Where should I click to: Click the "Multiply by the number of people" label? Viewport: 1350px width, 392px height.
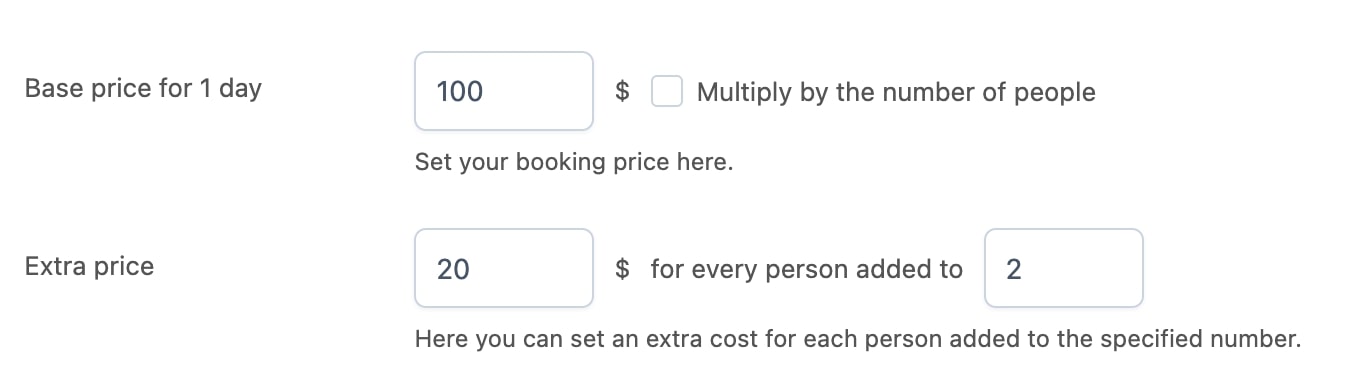tap(896, 93)
